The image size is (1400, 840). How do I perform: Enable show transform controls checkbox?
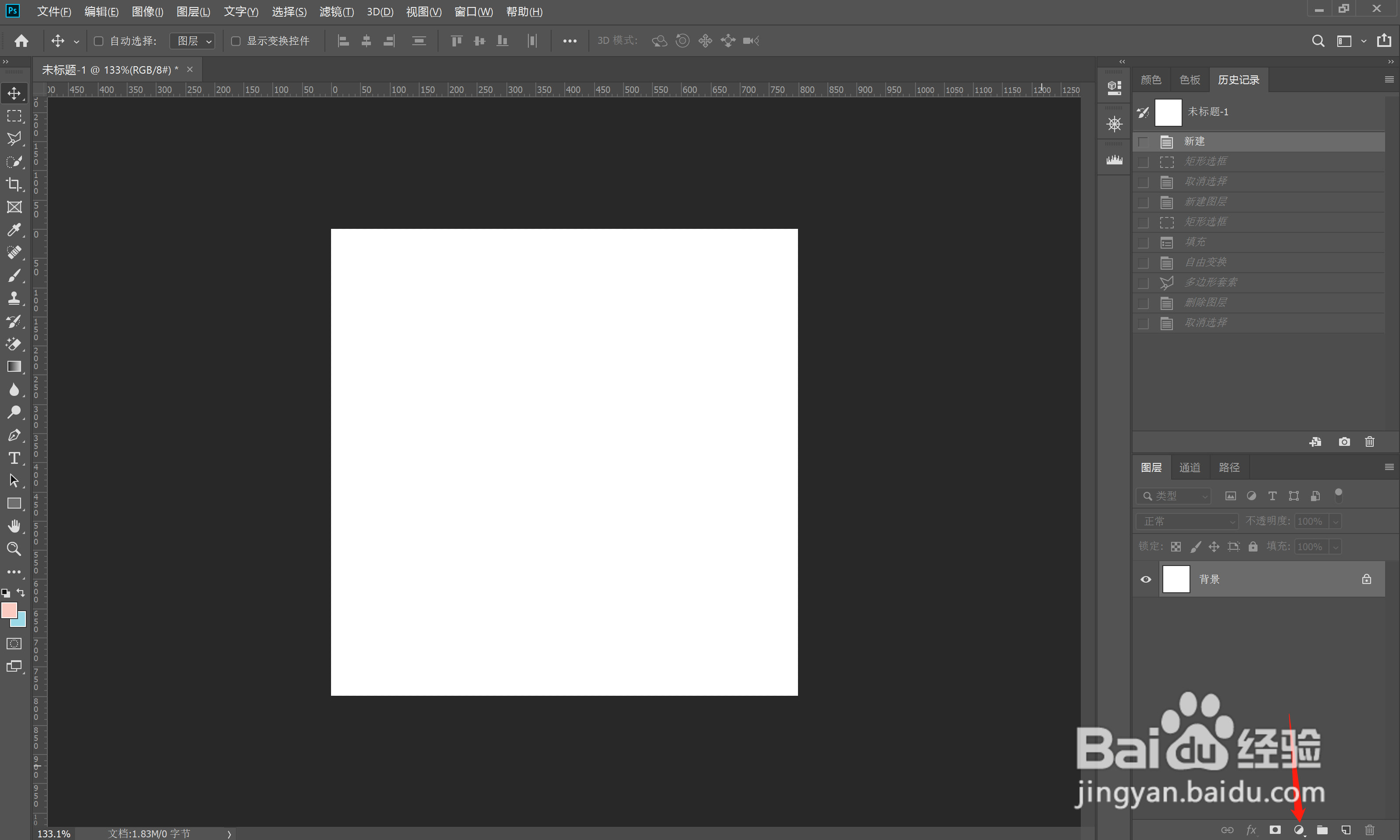tap(236, 41)
